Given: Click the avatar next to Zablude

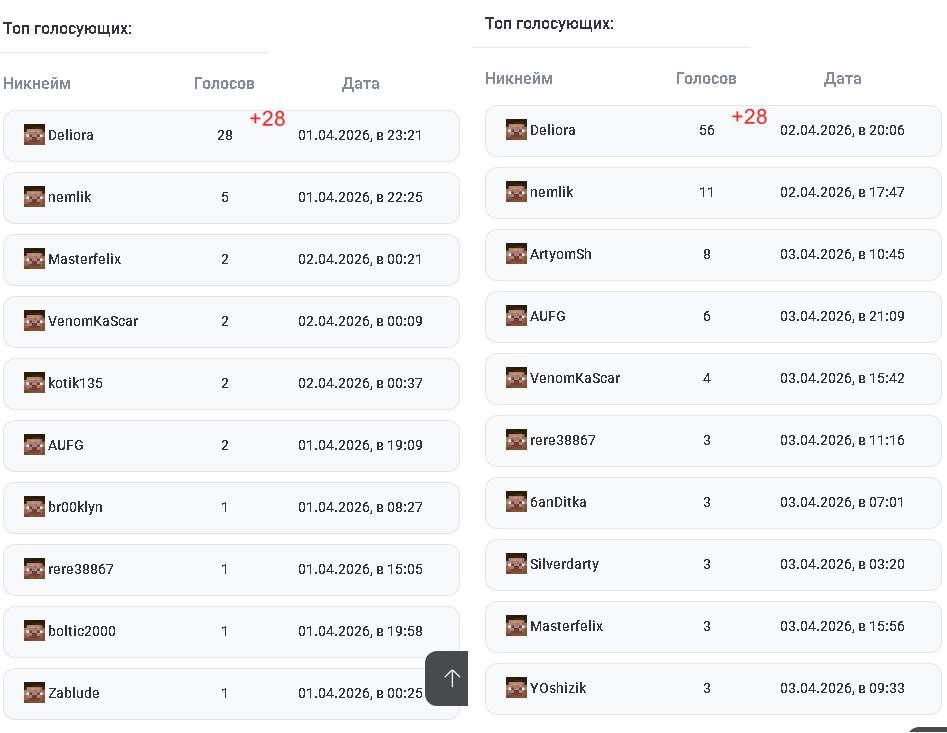Looking at the screenshot, I should [x=35, y=693].
